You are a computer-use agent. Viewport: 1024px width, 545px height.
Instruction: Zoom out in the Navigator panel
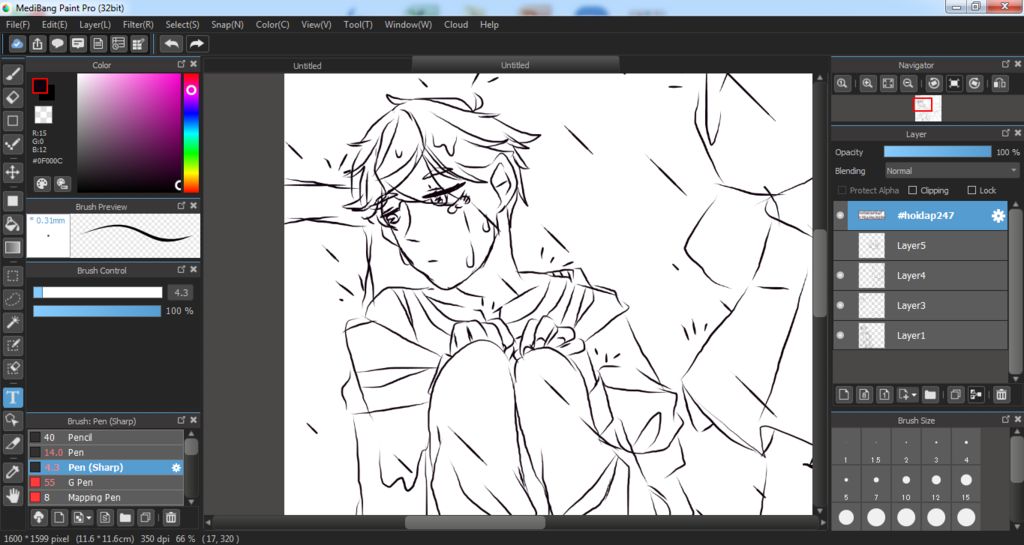tap(908, 84)
